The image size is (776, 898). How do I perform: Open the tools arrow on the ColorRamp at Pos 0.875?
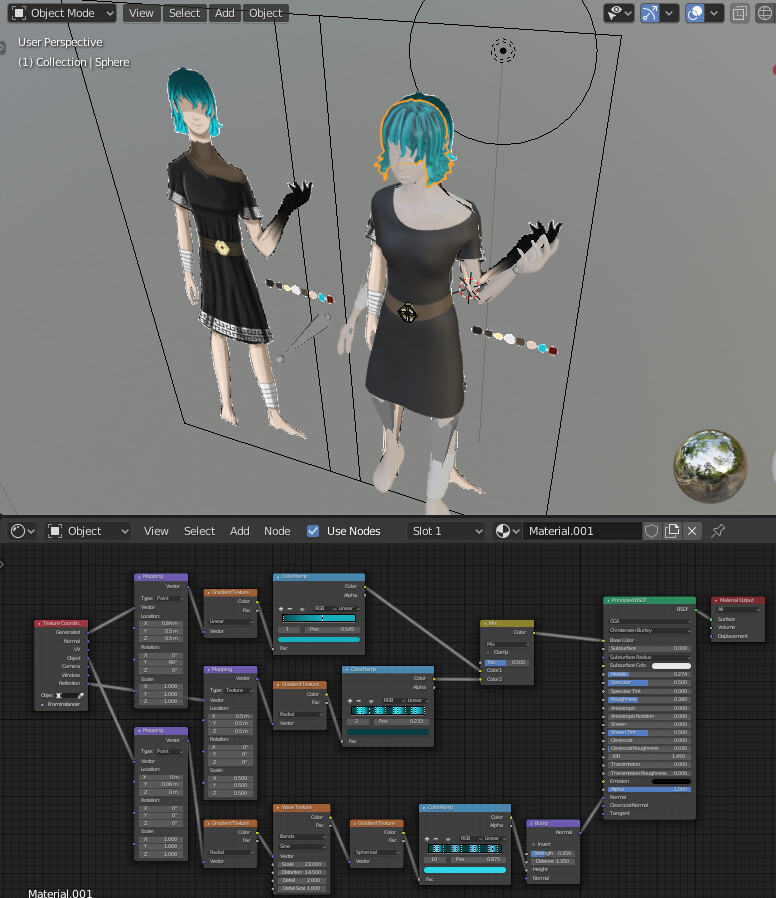[x=447, y=839]
